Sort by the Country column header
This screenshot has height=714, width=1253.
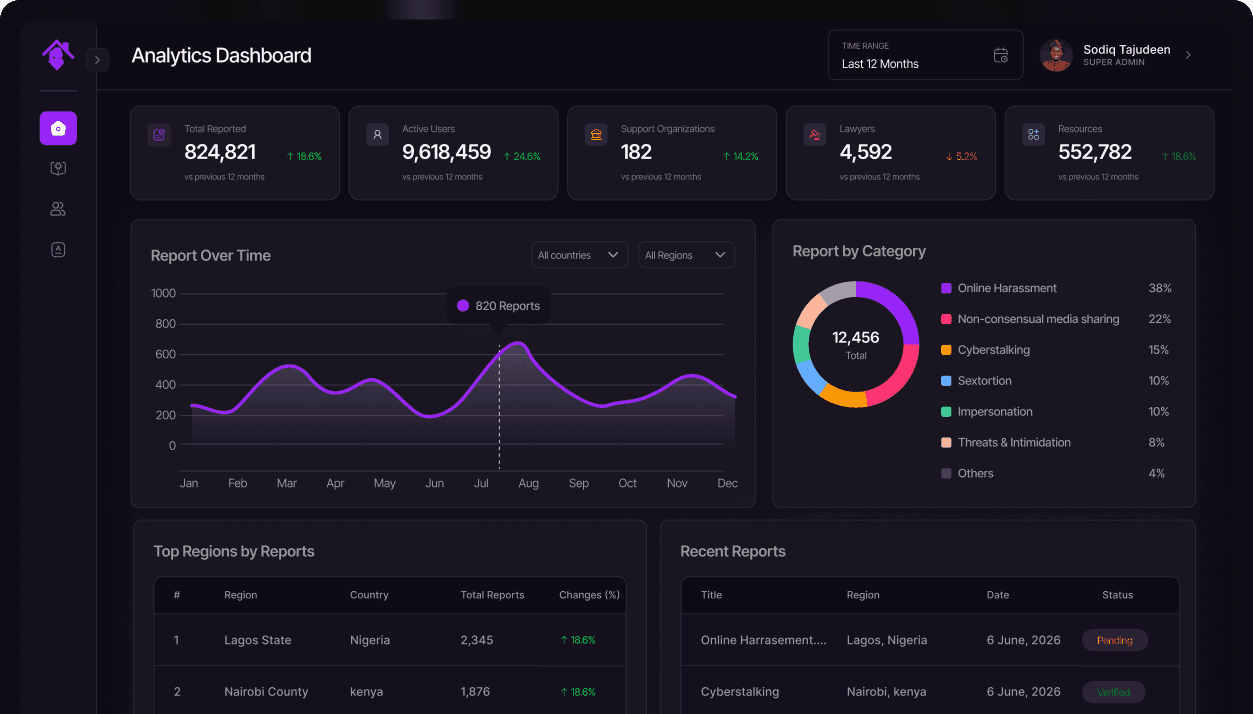[x=369, y=595]
